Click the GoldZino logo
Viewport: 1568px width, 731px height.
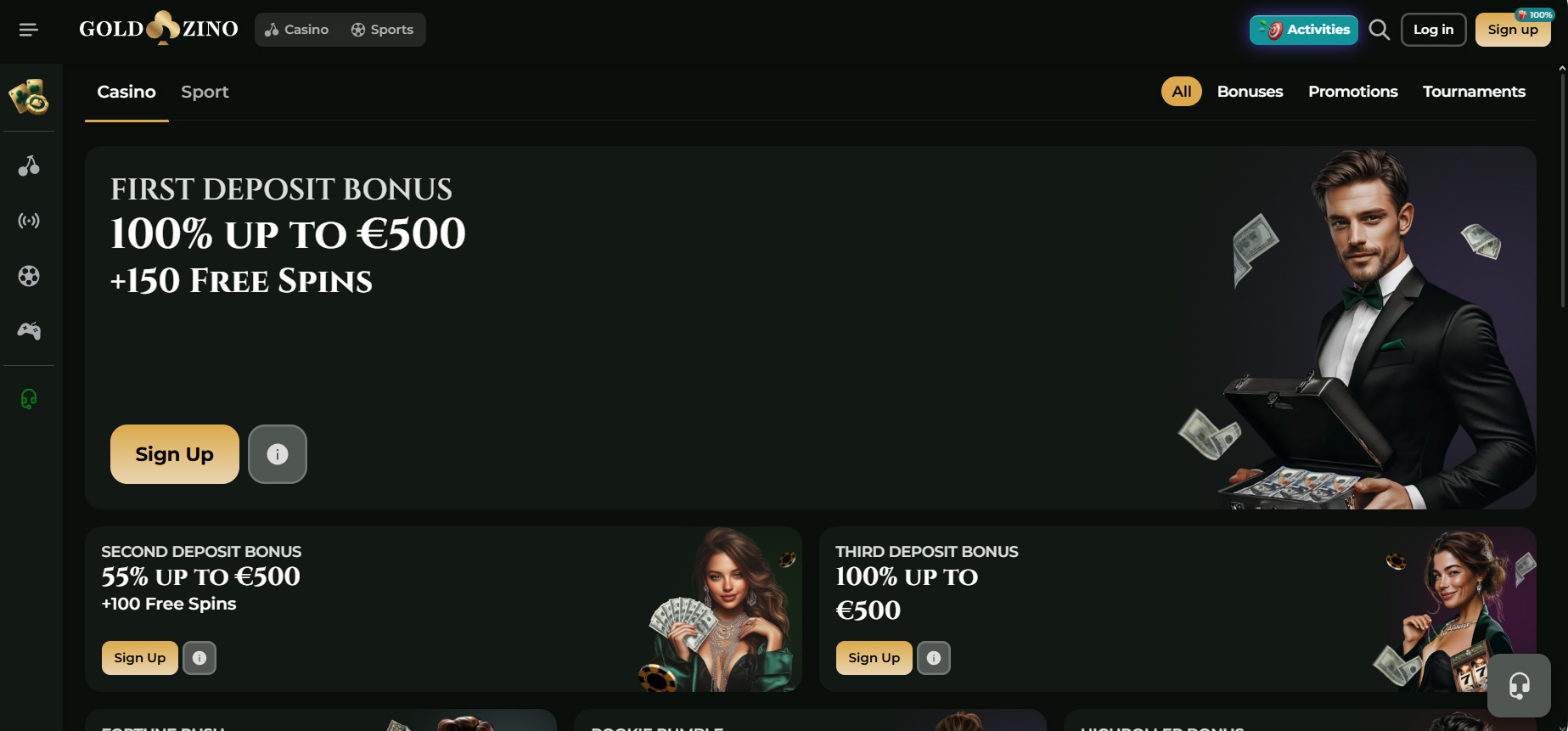(159, 29)
